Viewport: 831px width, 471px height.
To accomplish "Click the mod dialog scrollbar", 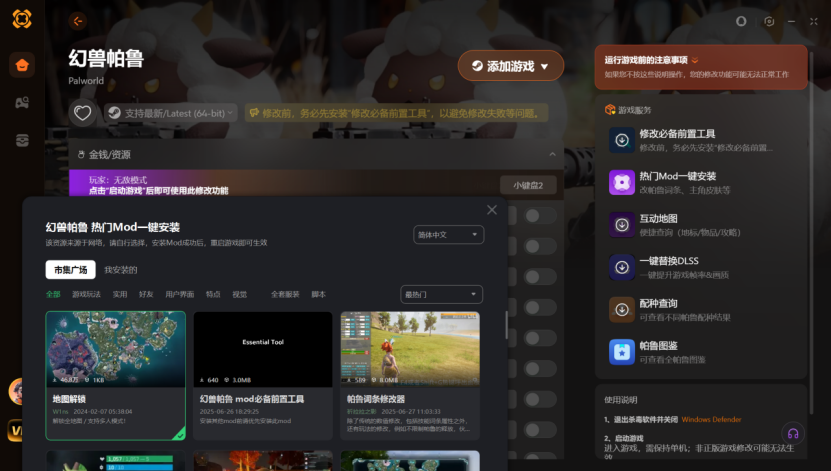I will pos(506,324).
